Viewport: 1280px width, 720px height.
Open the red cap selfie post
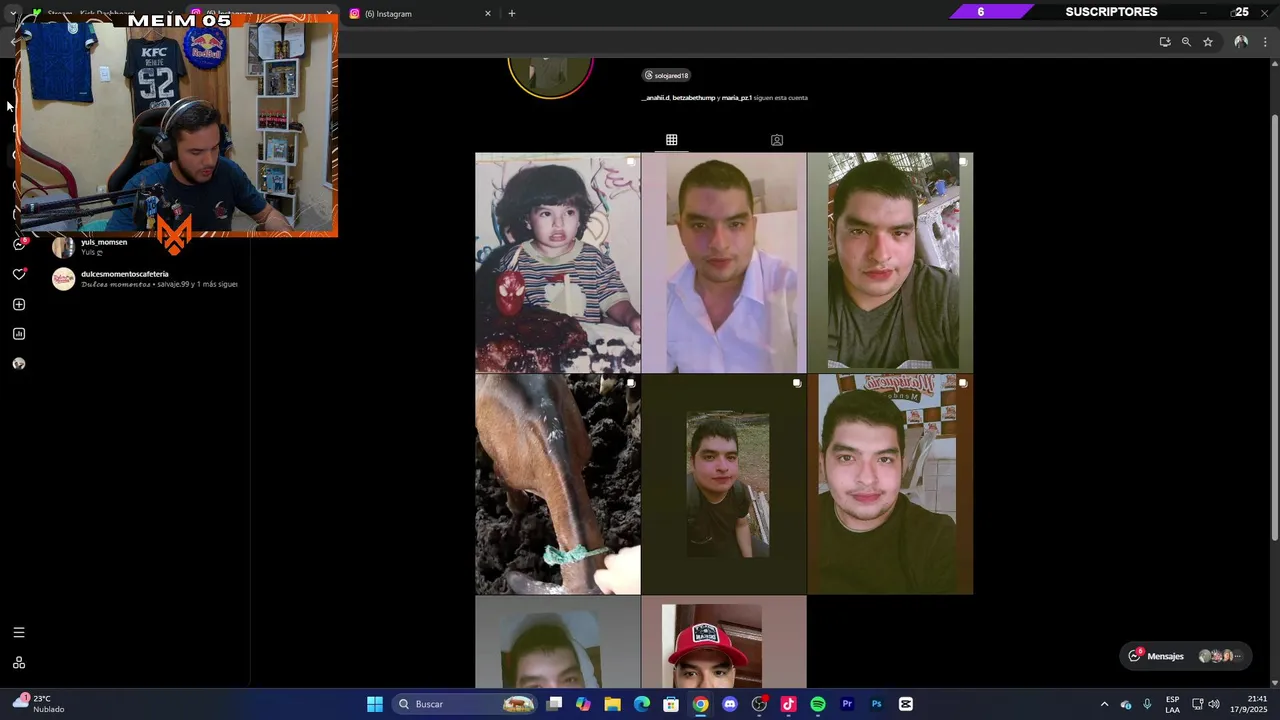click(724, 642)
